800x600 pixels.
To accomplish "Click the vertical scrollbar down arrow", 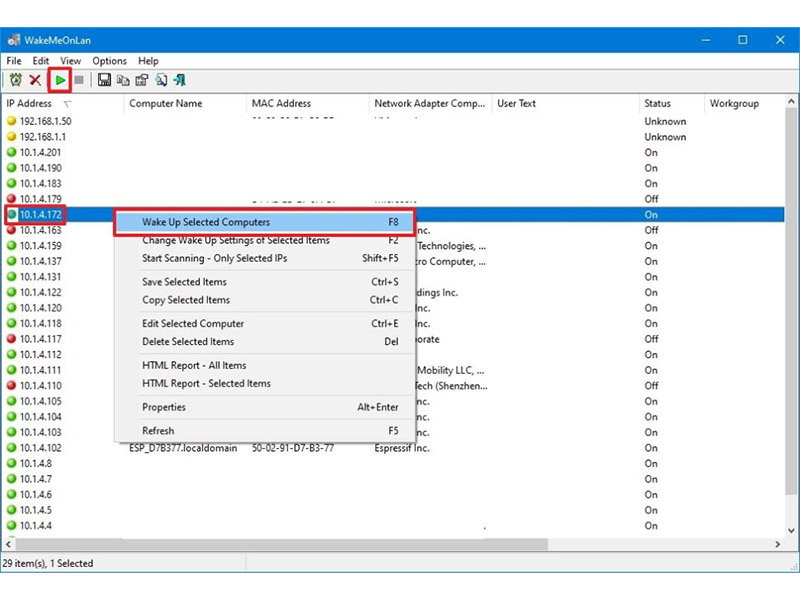I will click(791, 531).
